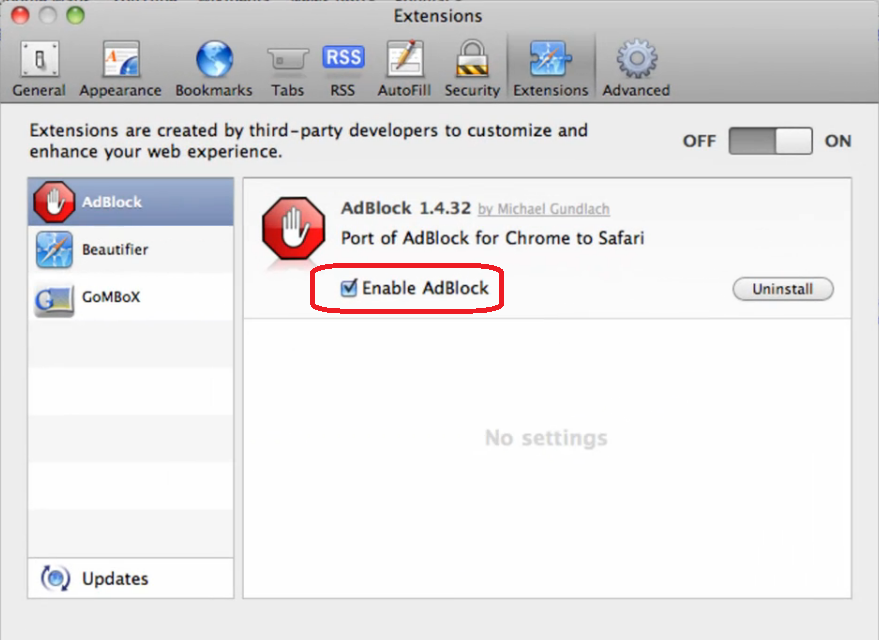Uncheck the Enable AdBlock checkbox
This screenshot has width=879, height=640.
tap(349, 289)
